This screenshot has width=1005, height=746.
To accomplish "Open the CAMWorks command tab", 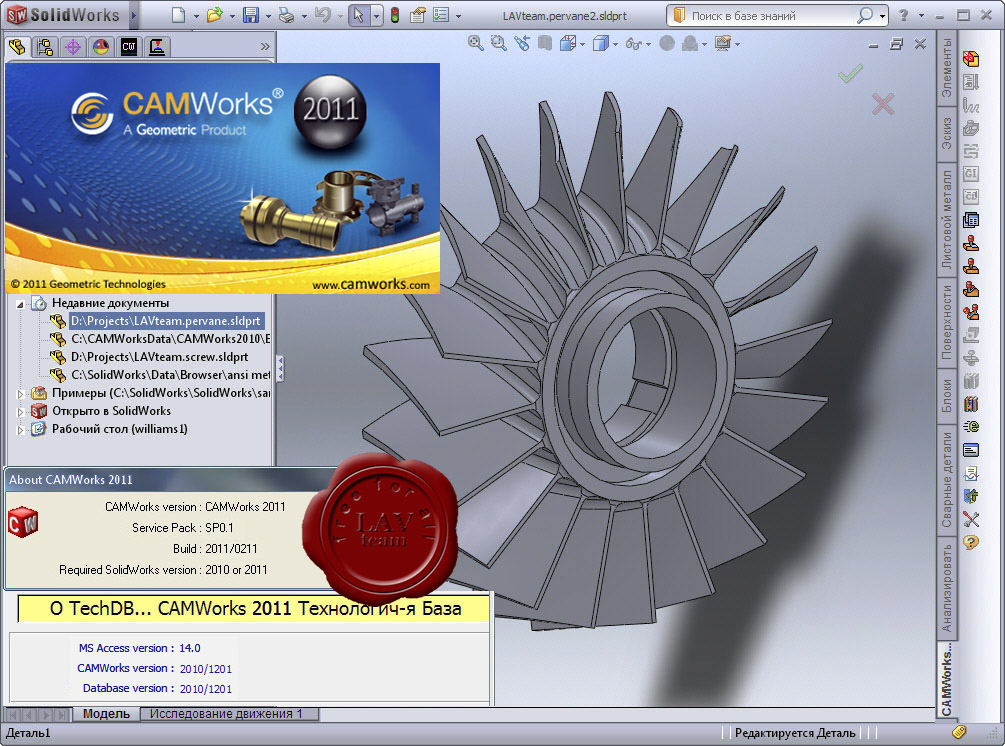I will click(947, 678).
